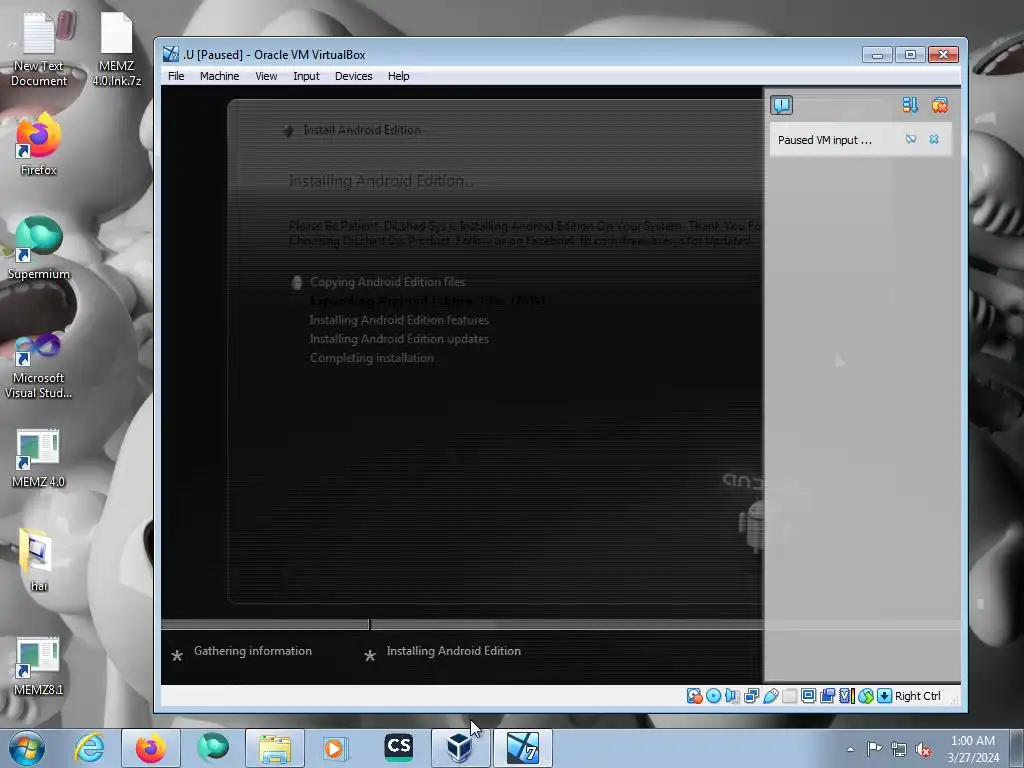Close the VirtualBox VM window
This screenshot has height=768, width=1024.
[x=943, y=55]
